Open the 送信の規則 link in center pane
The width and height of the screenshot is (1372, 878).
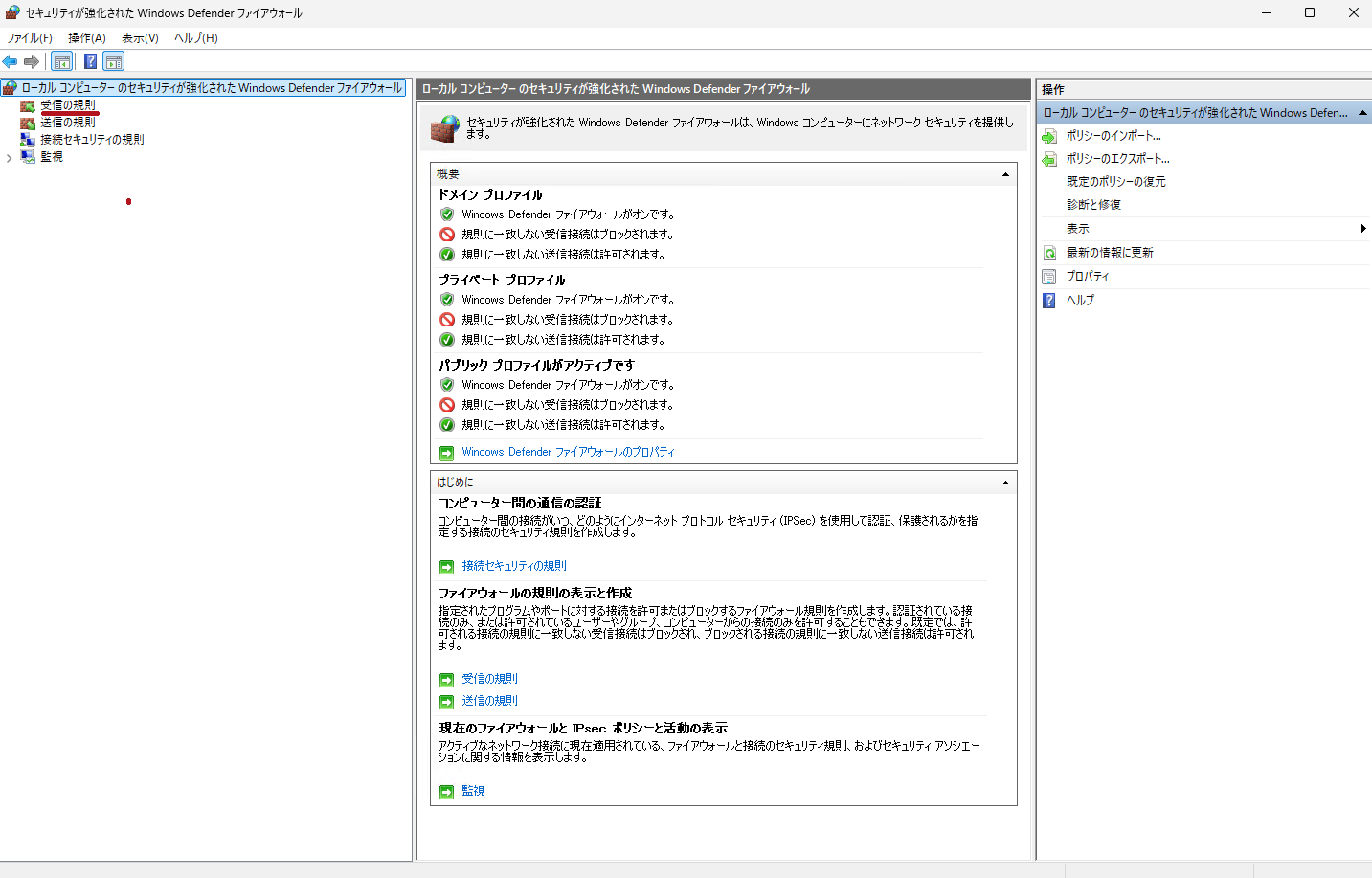point(489,701)
